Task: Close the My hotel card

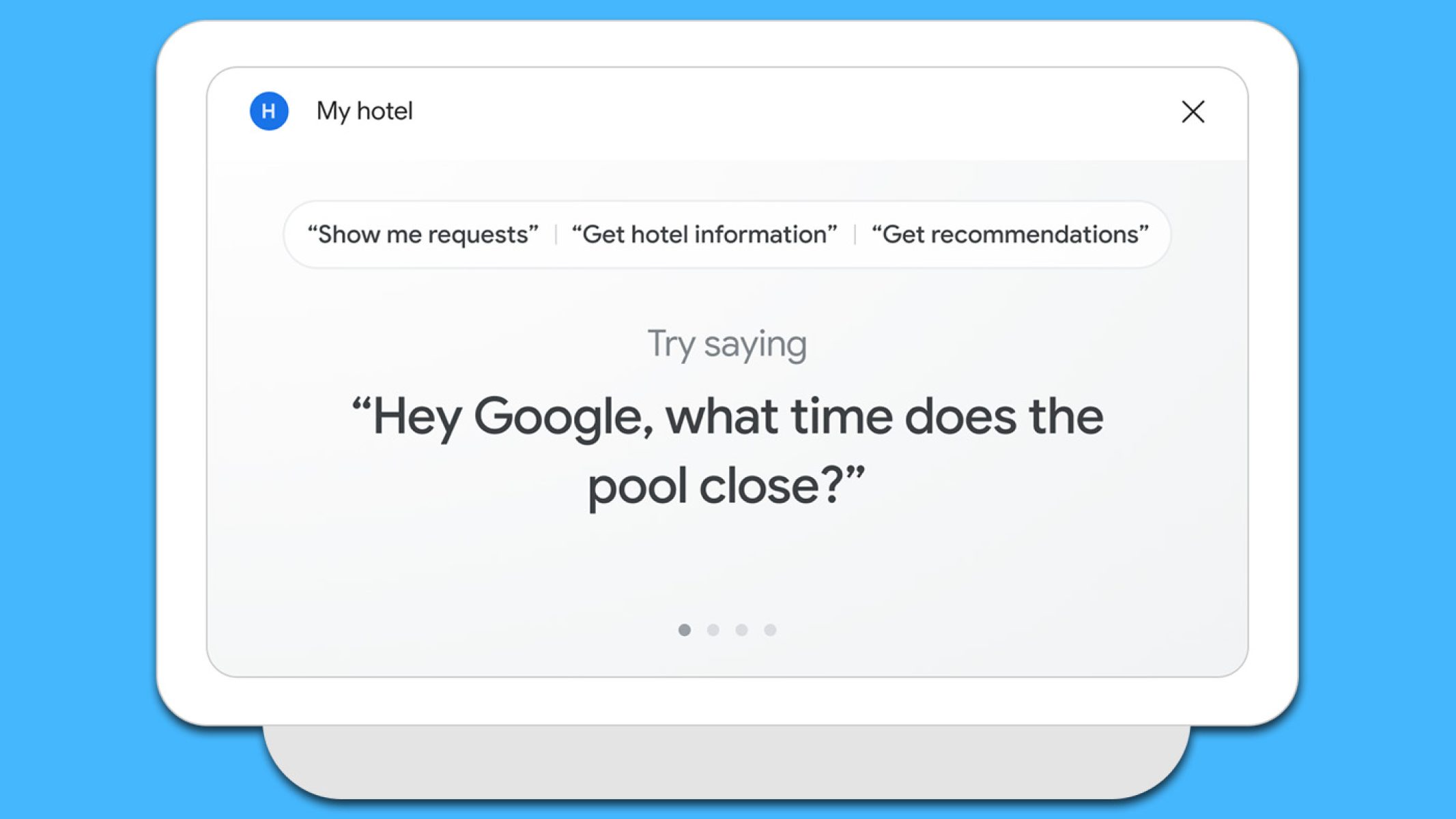Action: (1193, 111)
